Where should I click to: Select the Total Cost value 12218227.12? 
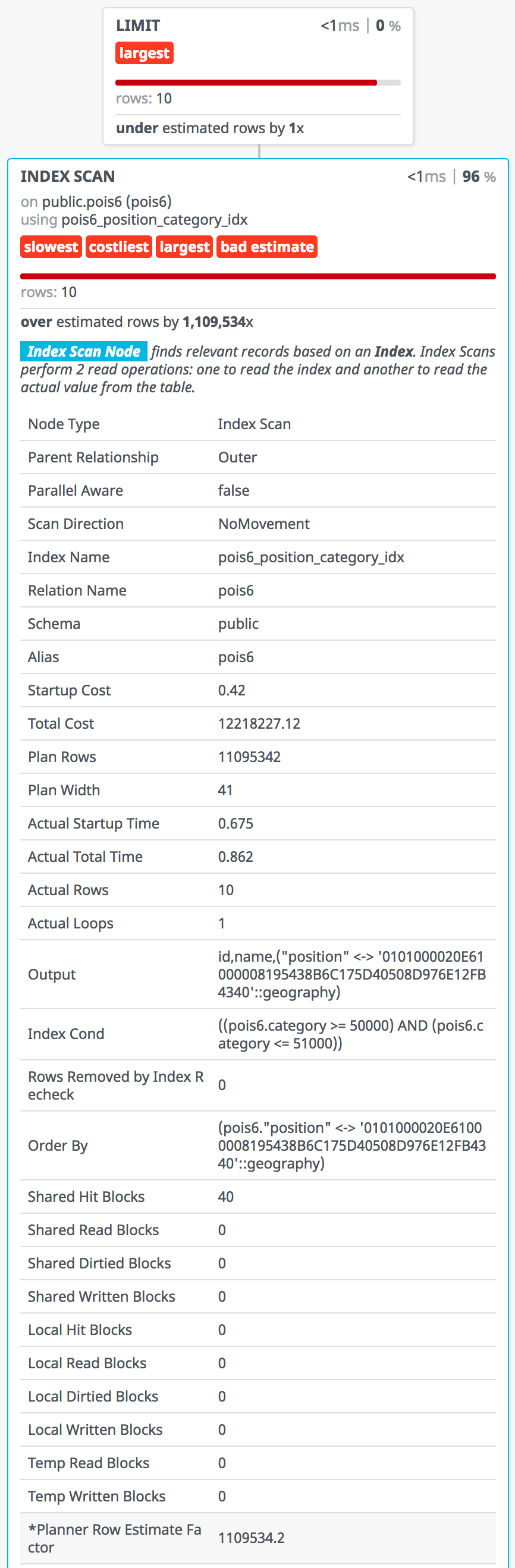click(x=259, y=724)
